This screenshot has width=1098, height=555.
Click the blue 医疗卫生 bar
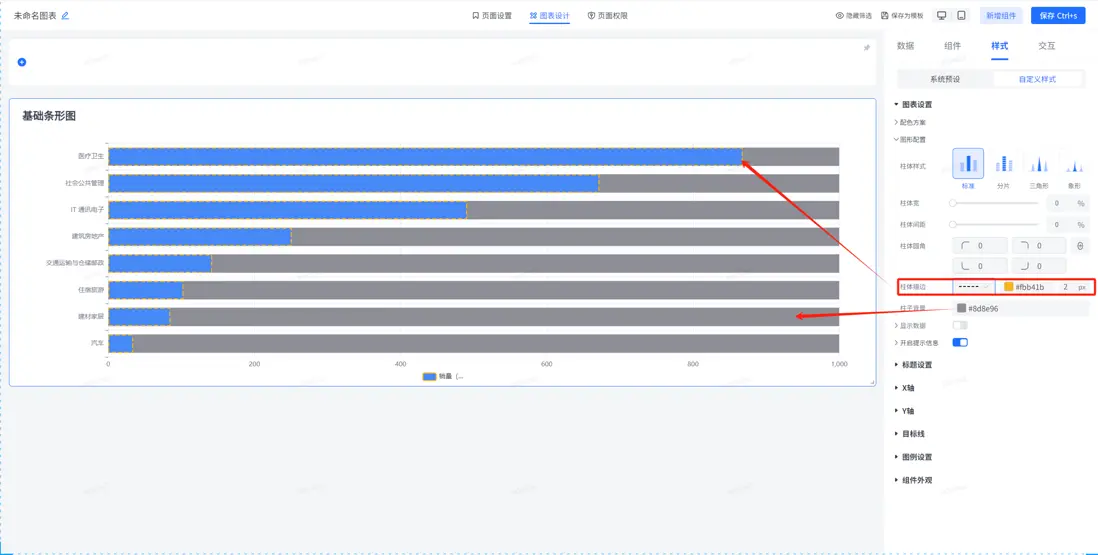pyautogui.click(x=425, y=157)
